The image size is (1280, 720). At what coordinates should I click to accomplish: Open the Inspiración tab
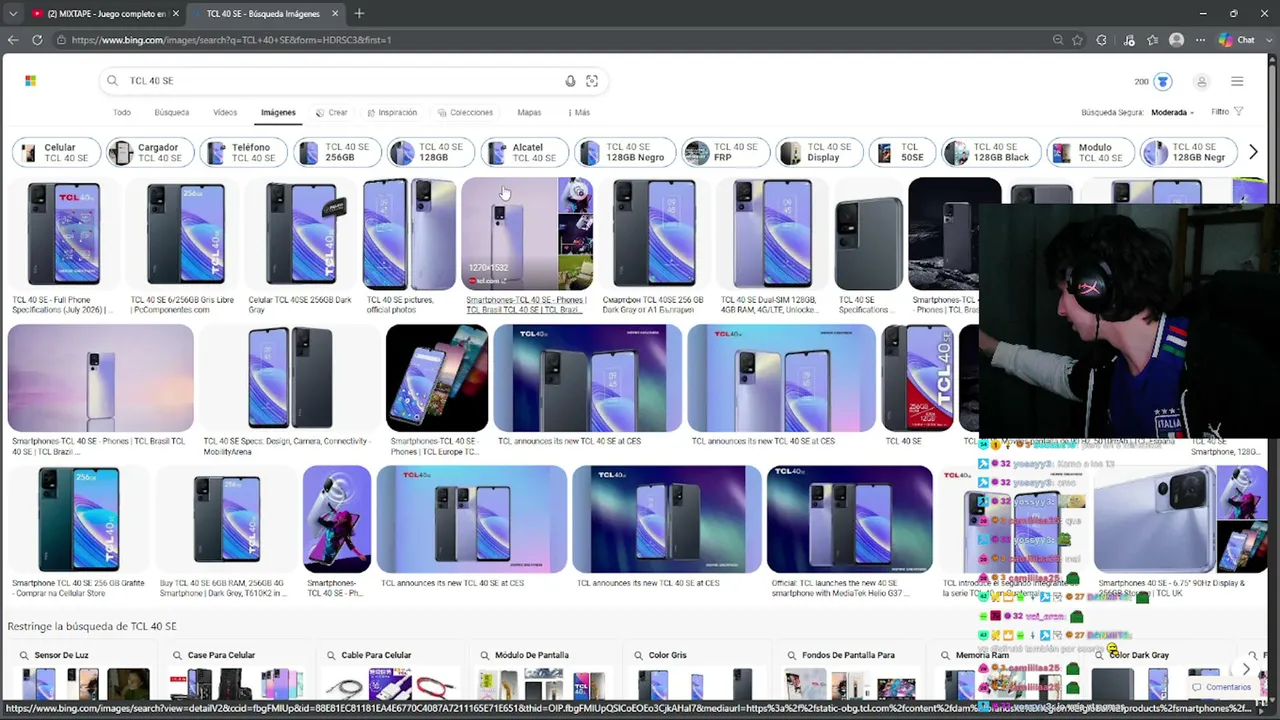tap(392, 113)
